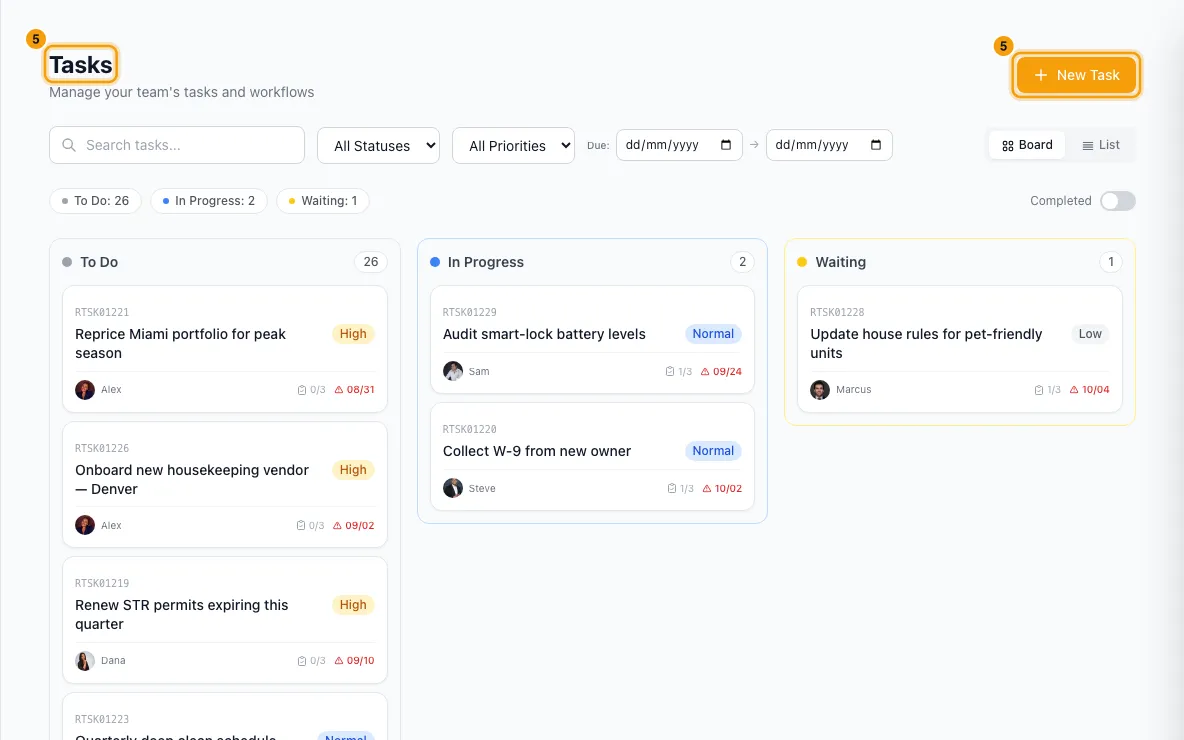The image size is (1184, 740).
Task: Click task ID RTSK01220
Action: coord(470,429)
